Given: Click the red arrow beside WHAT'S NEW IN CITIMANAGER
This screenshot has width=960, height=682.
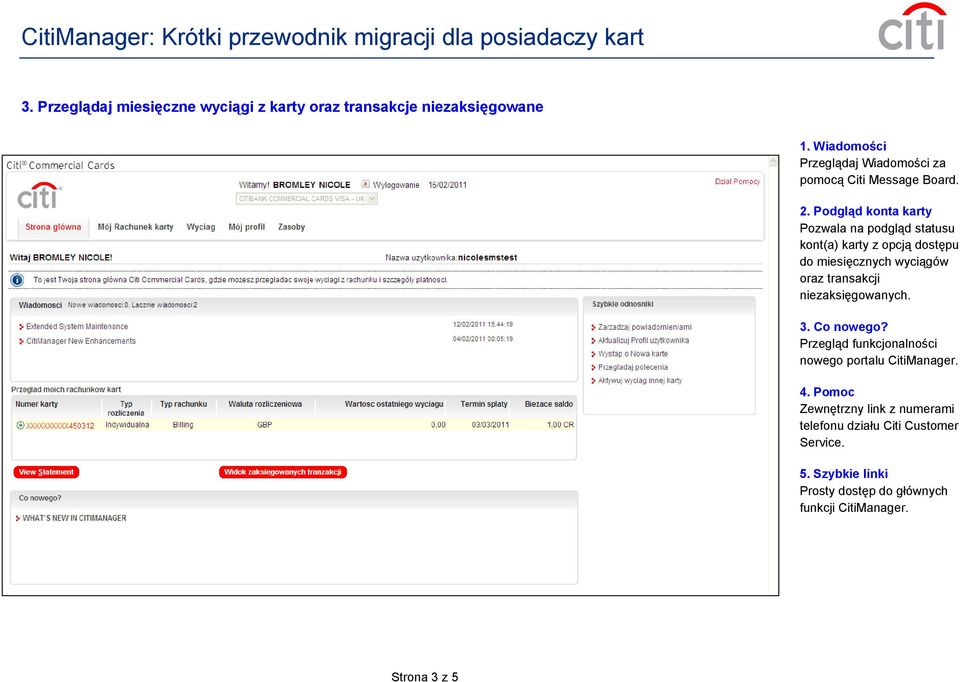Looking at the screenshot, I should [x=18, y=519].
